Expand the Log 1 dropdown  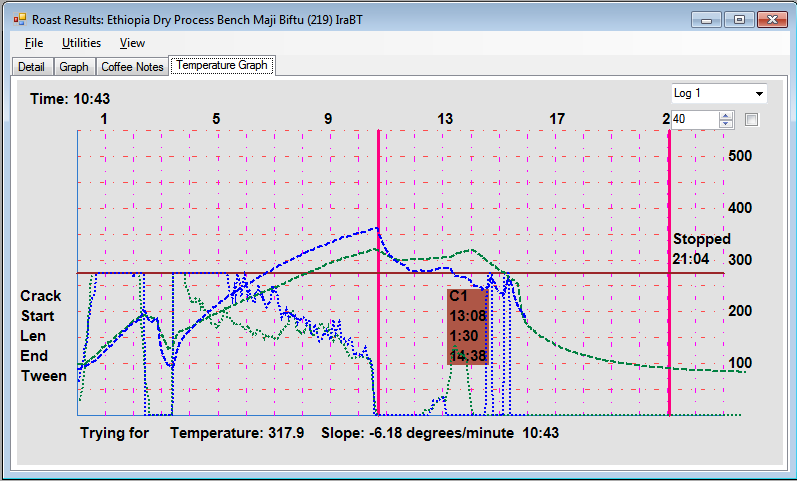[759, 94]
